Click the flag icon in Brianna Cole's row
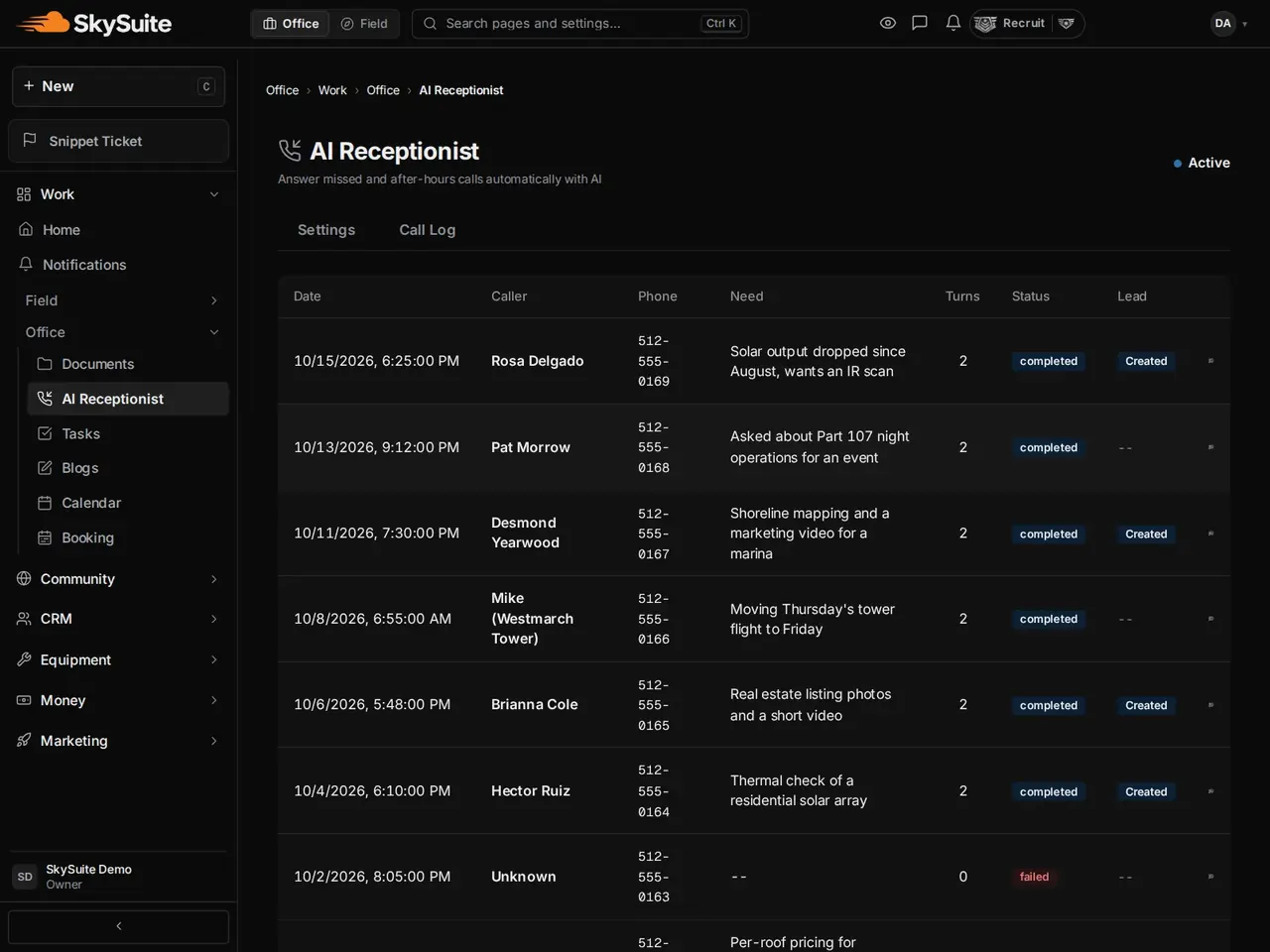 click(x=1210, y=705)
